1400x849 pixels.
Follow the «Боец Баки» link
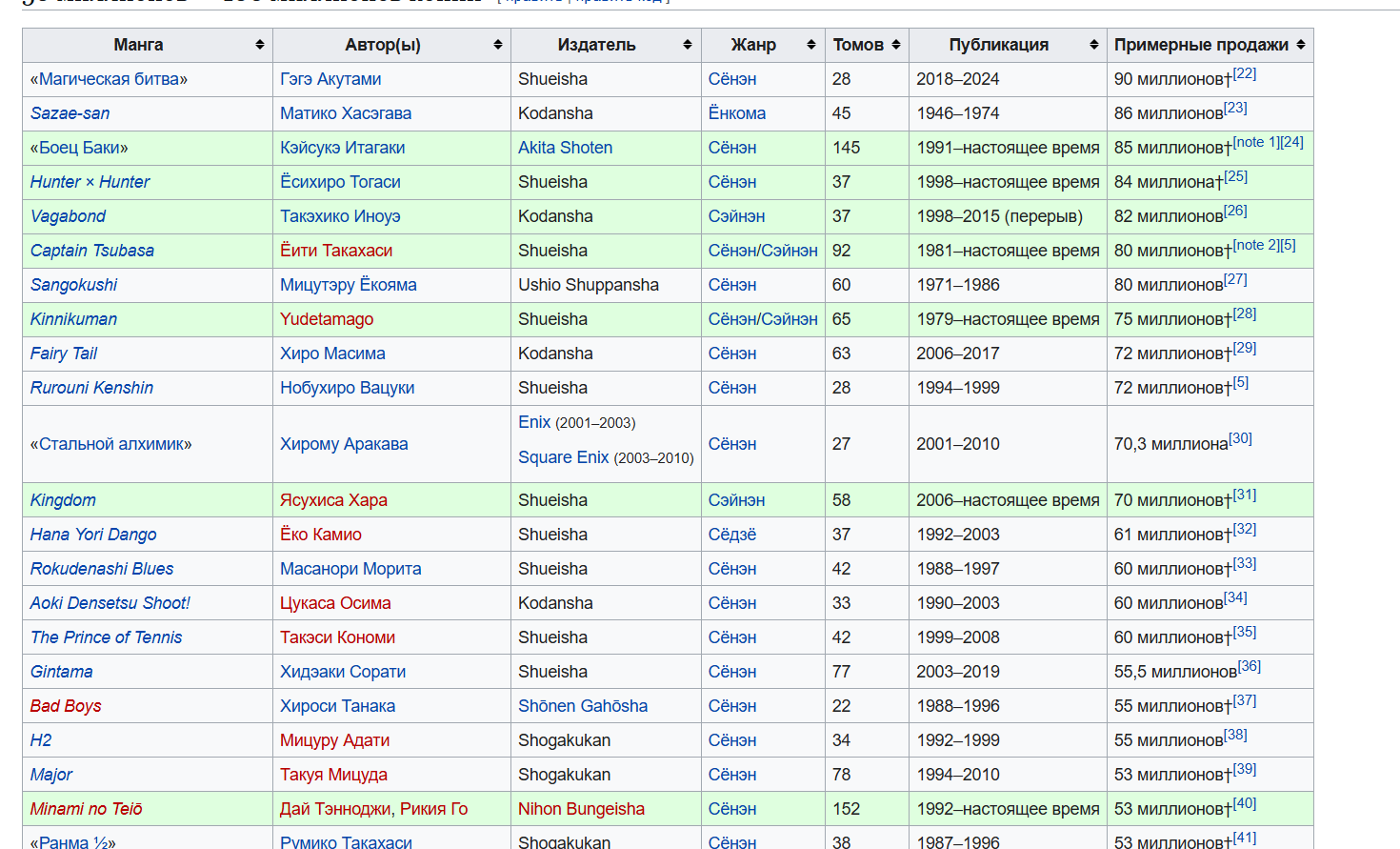tap(79, 148)
